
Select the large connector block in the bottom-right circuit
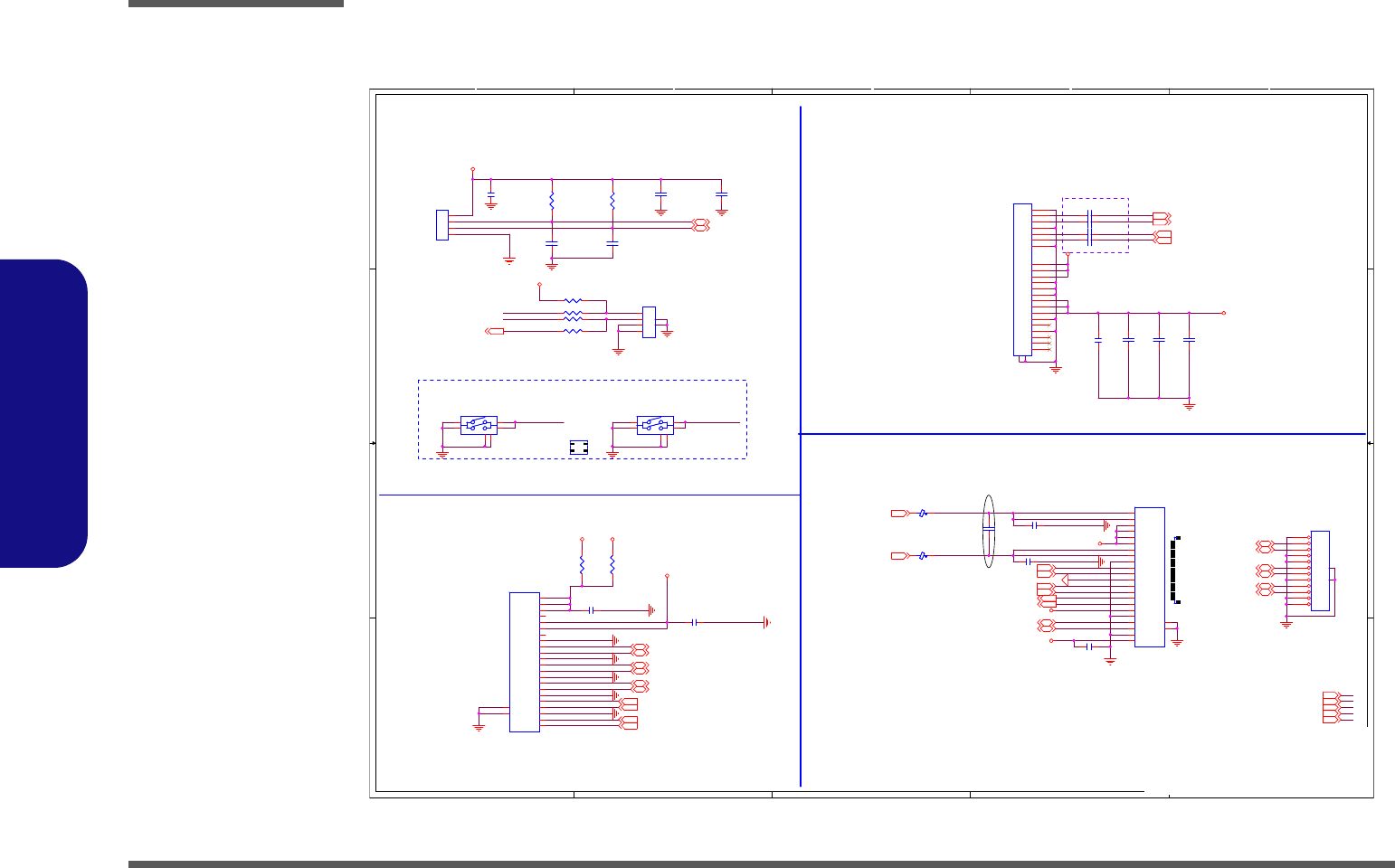click(1150, 577)
